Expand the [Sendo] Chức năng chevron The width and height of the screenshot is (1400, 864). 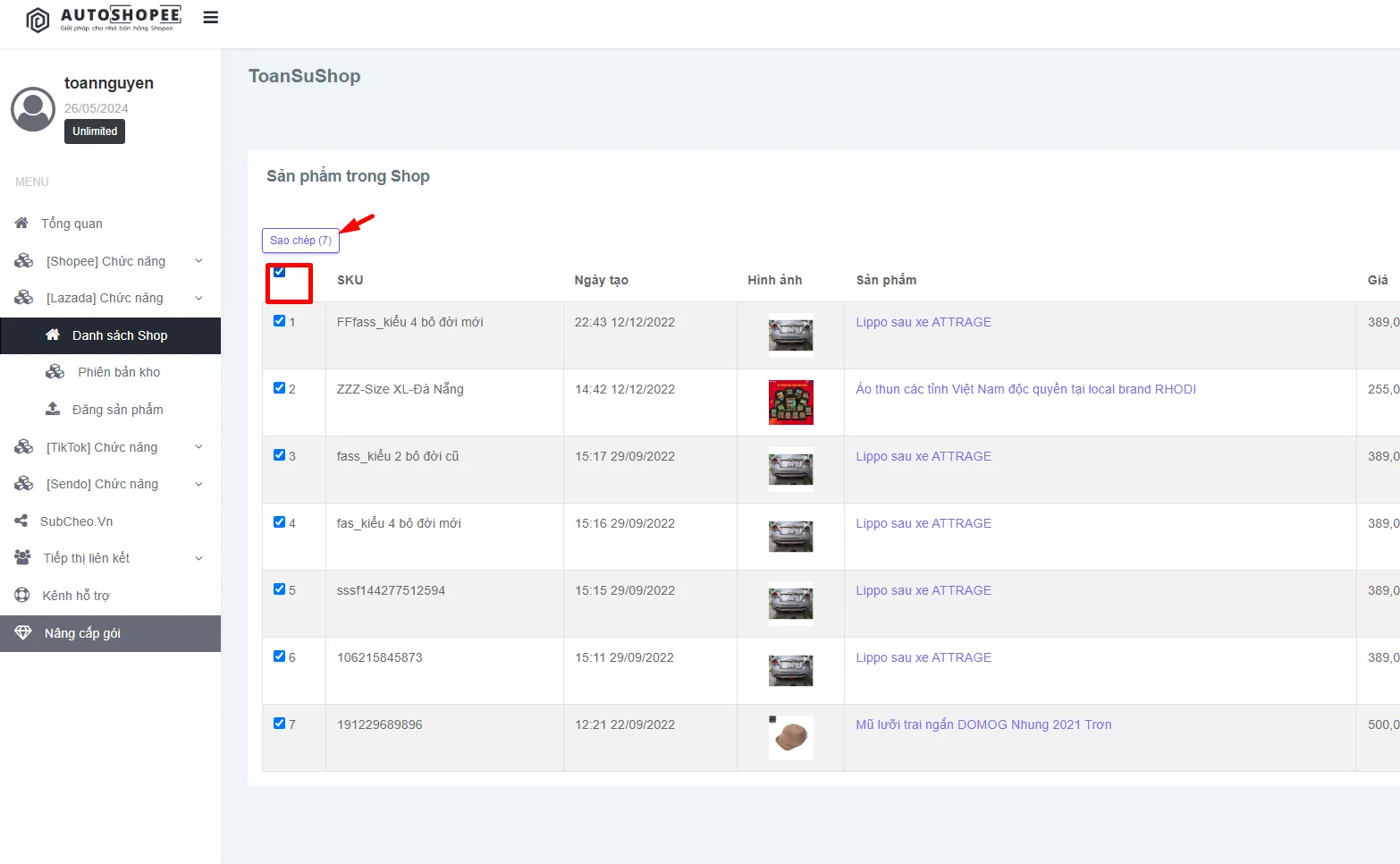click(199, 484)
